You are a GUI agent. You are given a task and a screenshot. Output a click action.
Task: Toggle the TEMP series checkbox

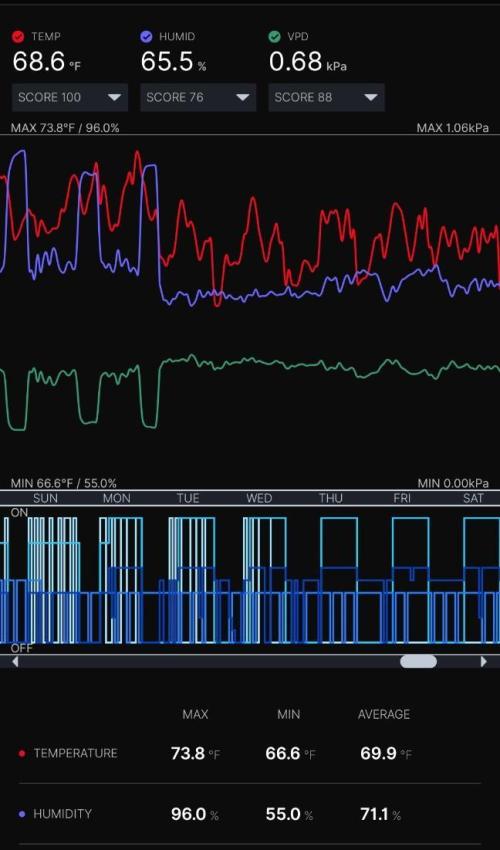(18, 37)
